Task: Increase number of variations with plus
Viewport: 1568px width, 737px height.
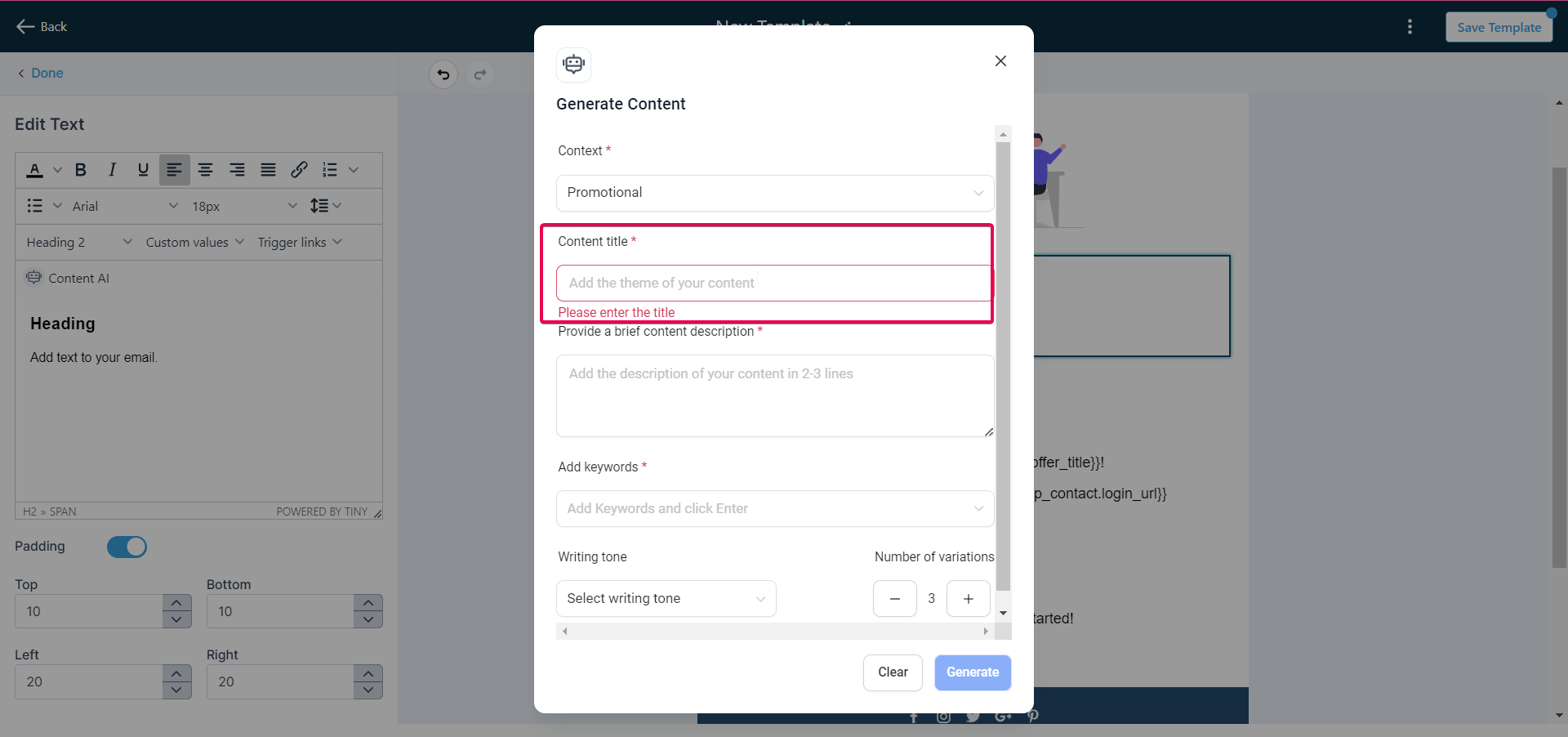Action: (x=968, y=599)
